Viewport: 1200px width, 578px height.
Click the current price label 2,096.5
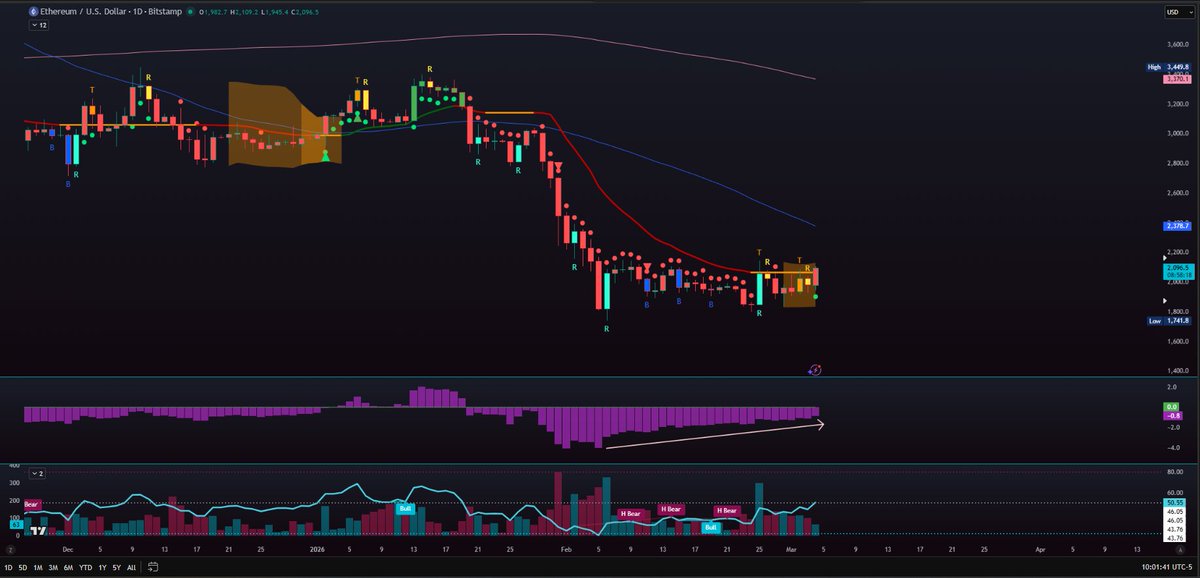tap(1176, 269)
